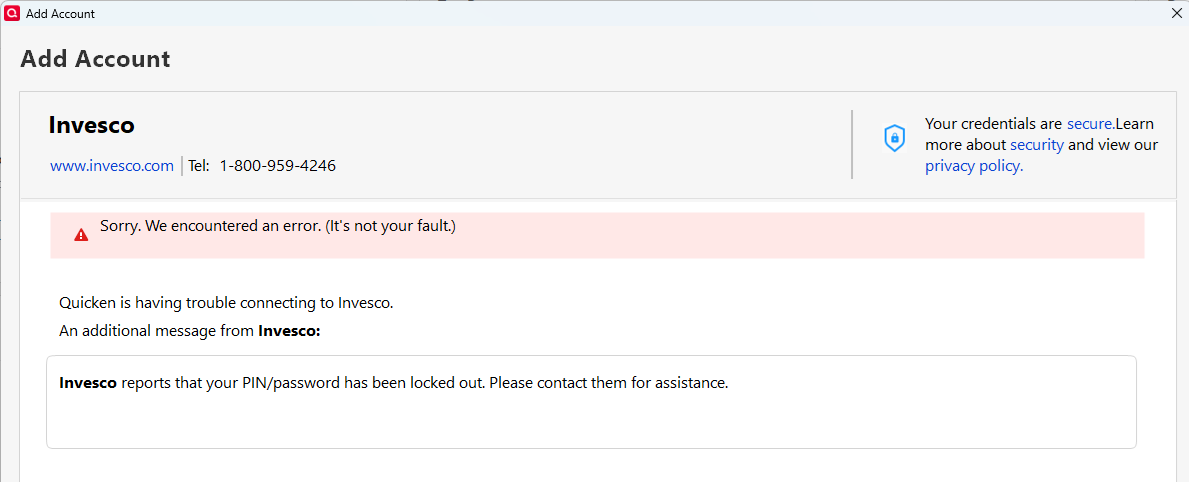Click "Quicken is having trouble connecting" text

coord(226,303)
